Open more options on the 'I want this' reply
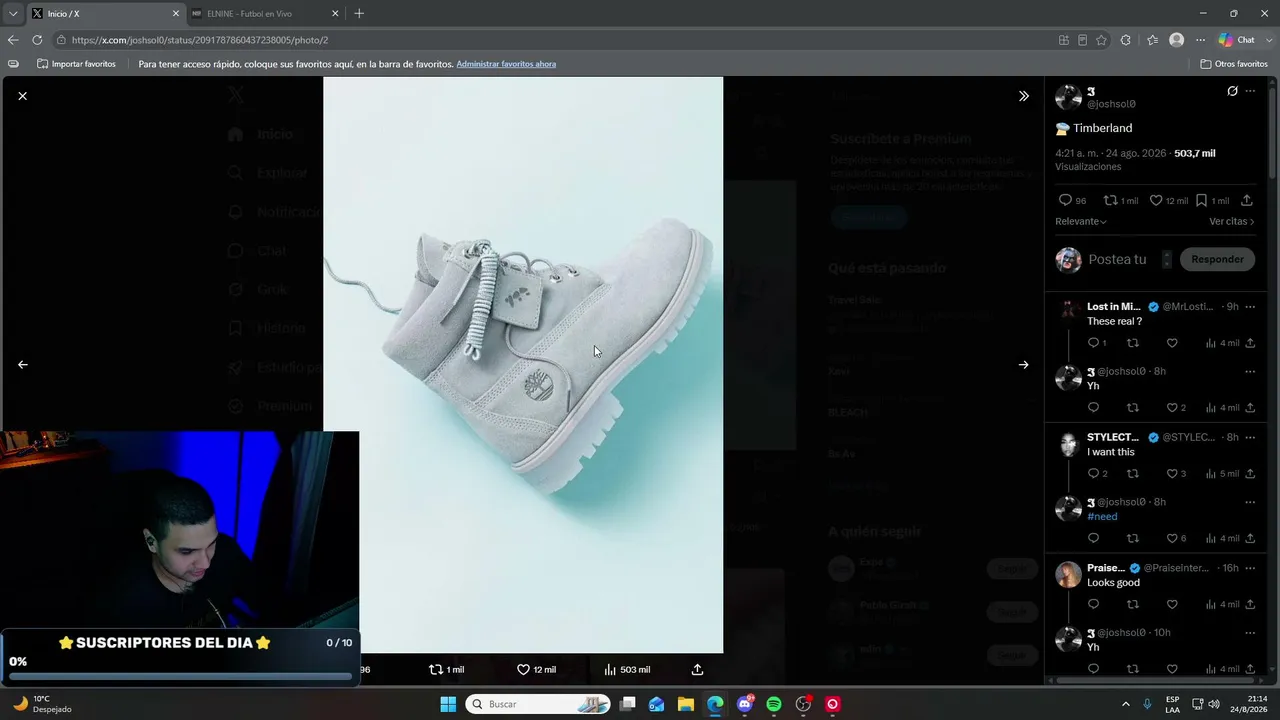This screenshot has width=1280, height=720. tap(1250, 437)
